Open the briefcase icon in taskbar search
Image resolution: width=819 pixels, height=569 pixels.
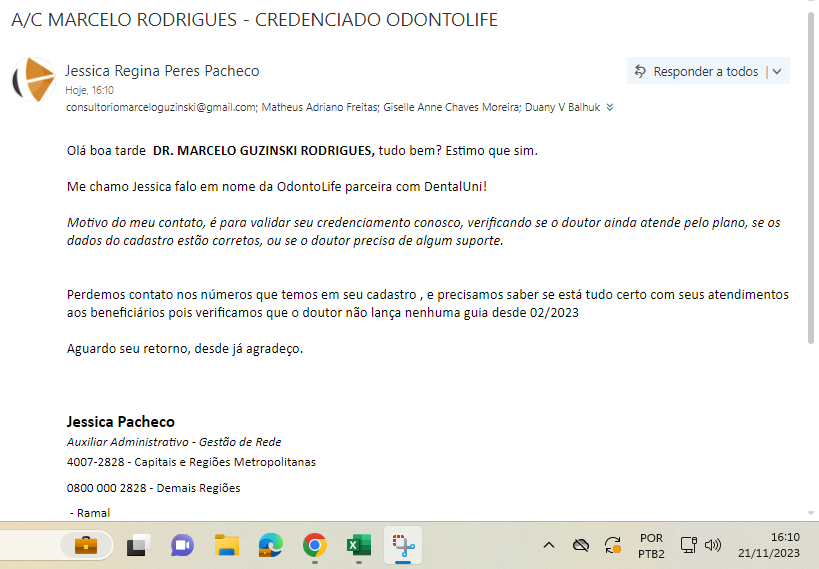(86, 545)
